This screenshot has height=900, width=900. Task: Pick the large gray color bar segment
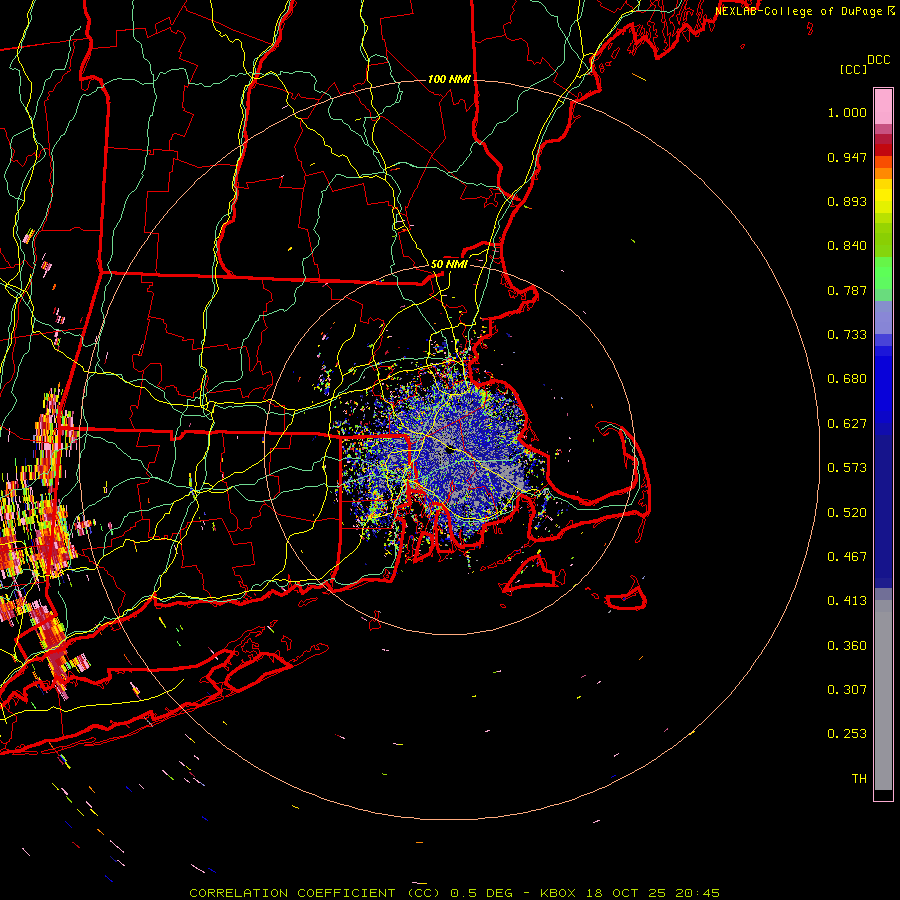pos(883,695)
